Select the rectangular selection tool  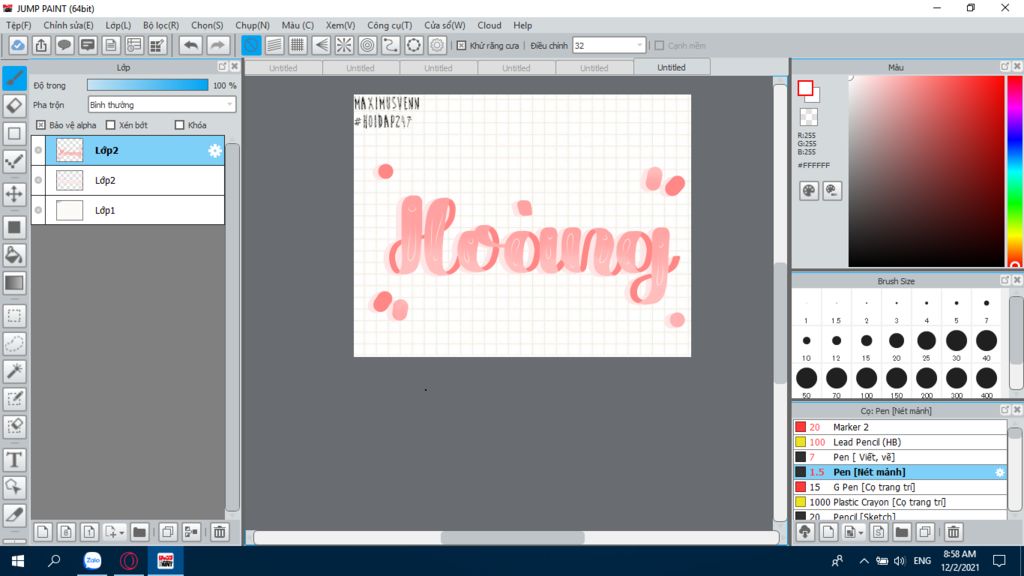click(x=14, y=316)
